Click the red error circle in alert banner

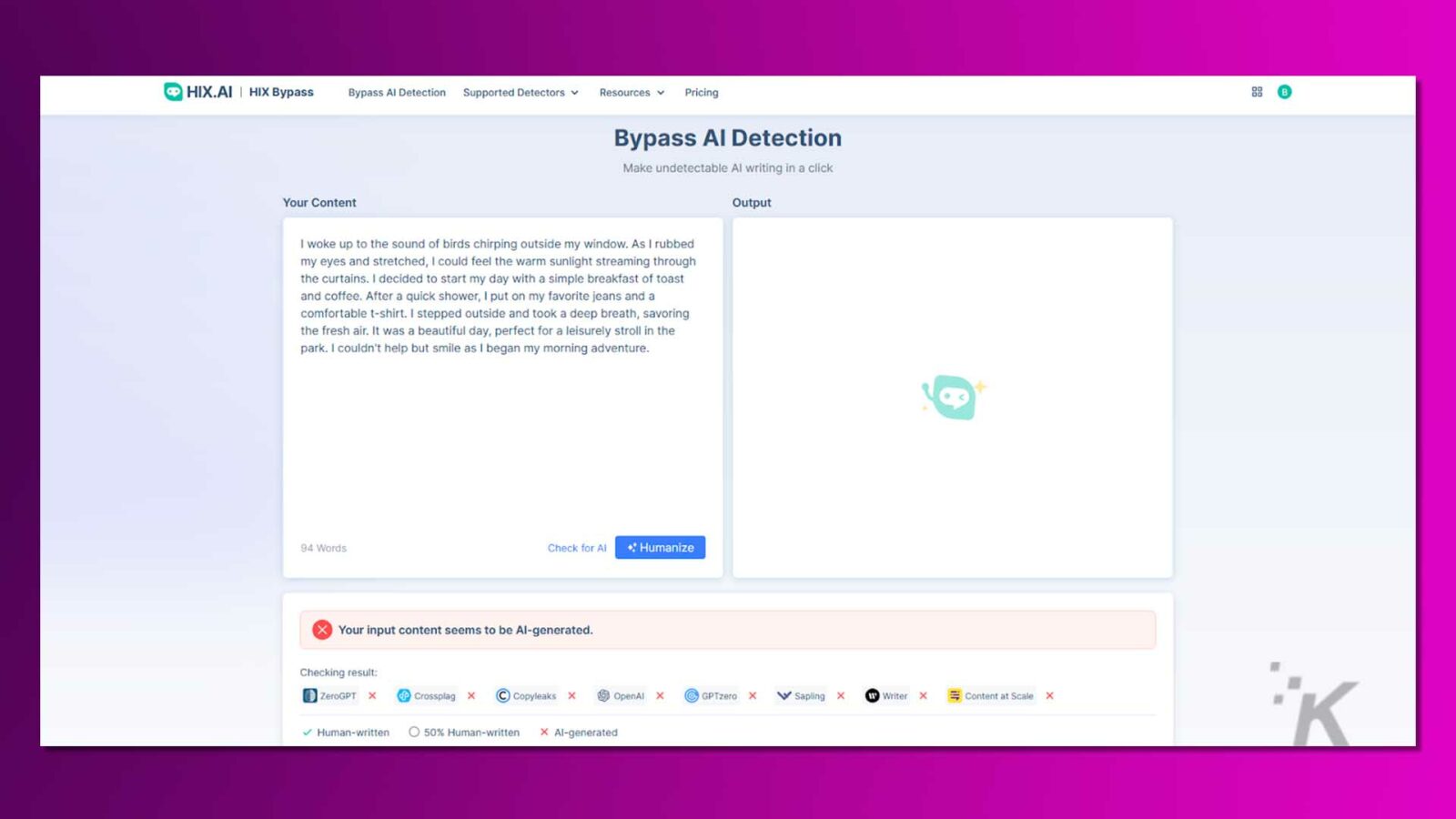(322, 630)
